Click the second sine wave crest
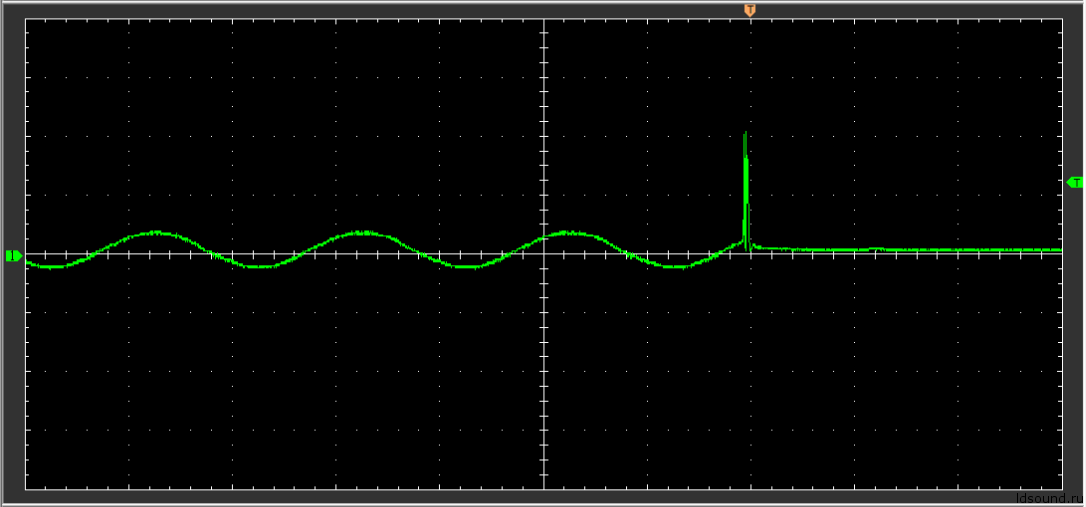The image size is (1086, 507). [362, 232]
